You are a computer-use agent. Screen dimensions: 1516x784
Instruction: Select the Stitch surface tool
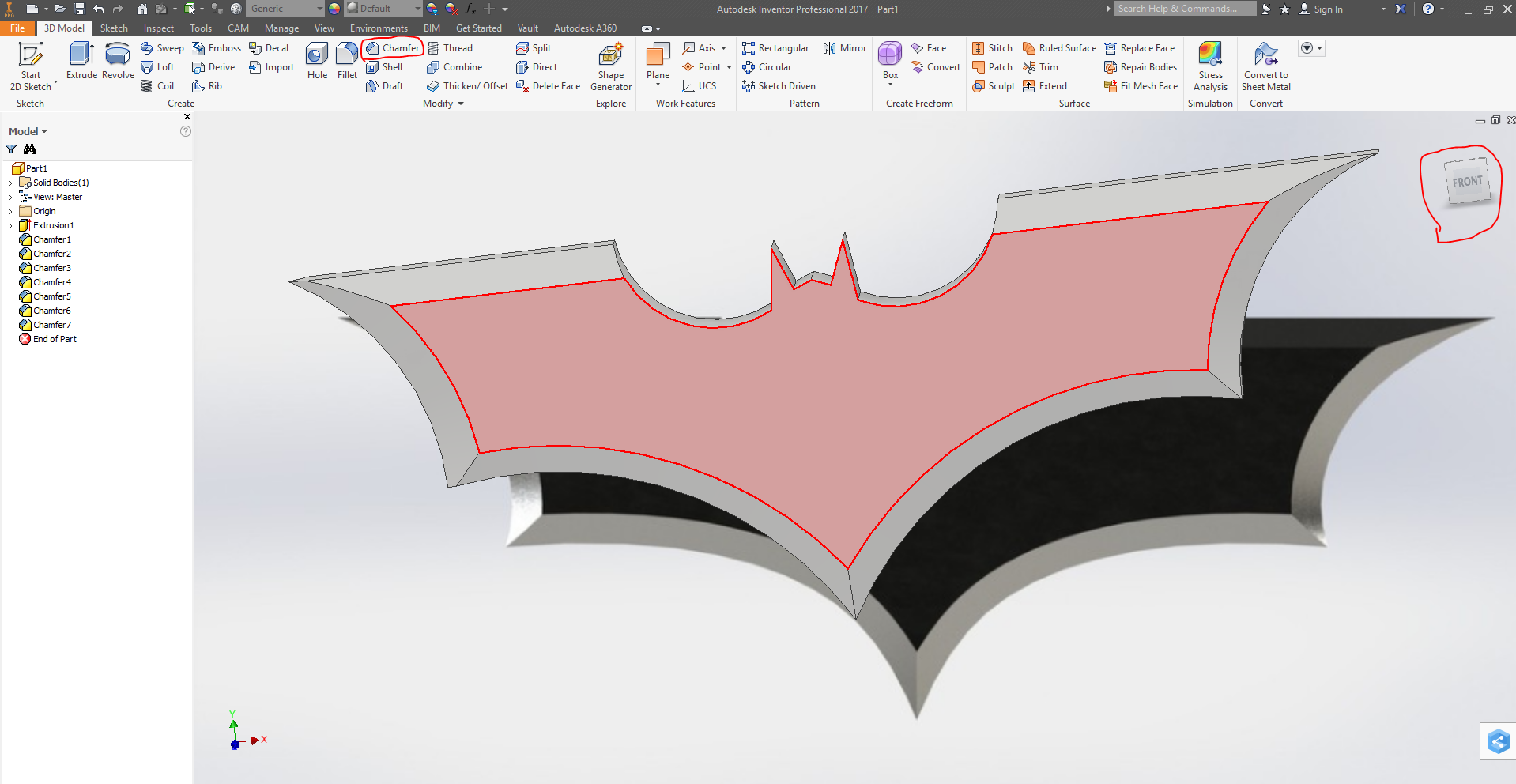(x=992, y=48)
